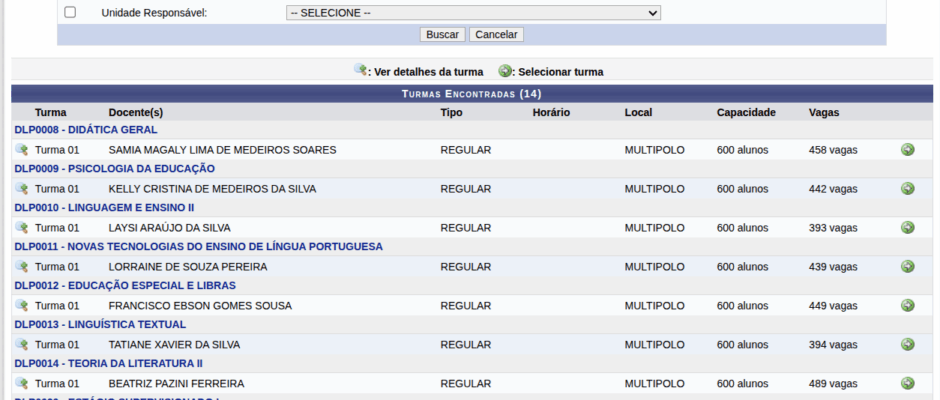Select the Didática Geral class
940x400 pixels.
(x=907, y=150)
